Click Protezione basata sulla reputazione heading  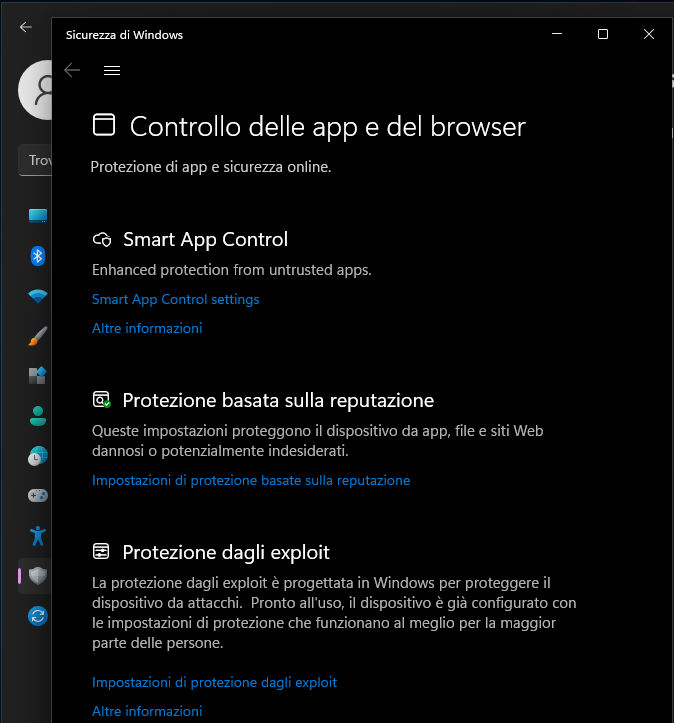278,400
